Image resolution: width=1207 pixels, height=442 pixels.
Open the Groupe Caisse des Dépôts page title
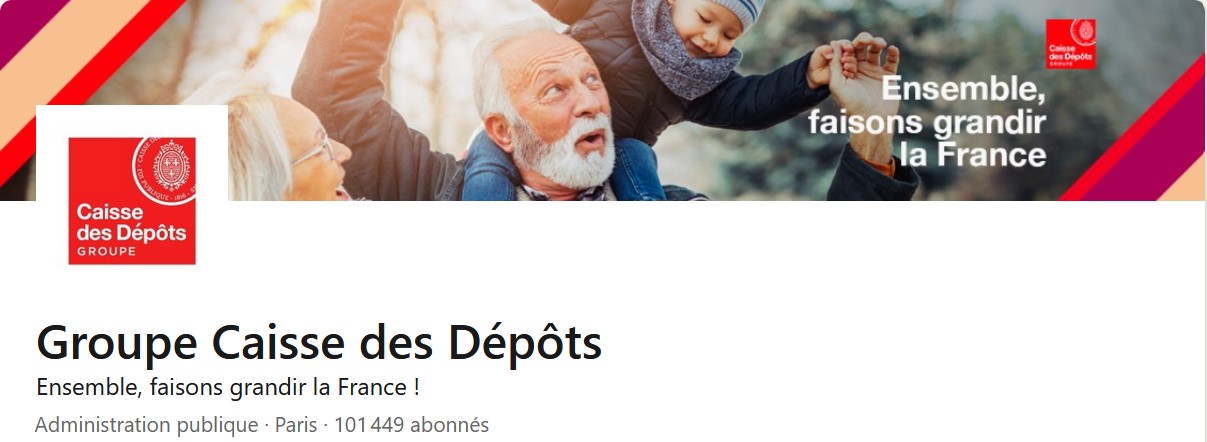click(x=319, y=343)
